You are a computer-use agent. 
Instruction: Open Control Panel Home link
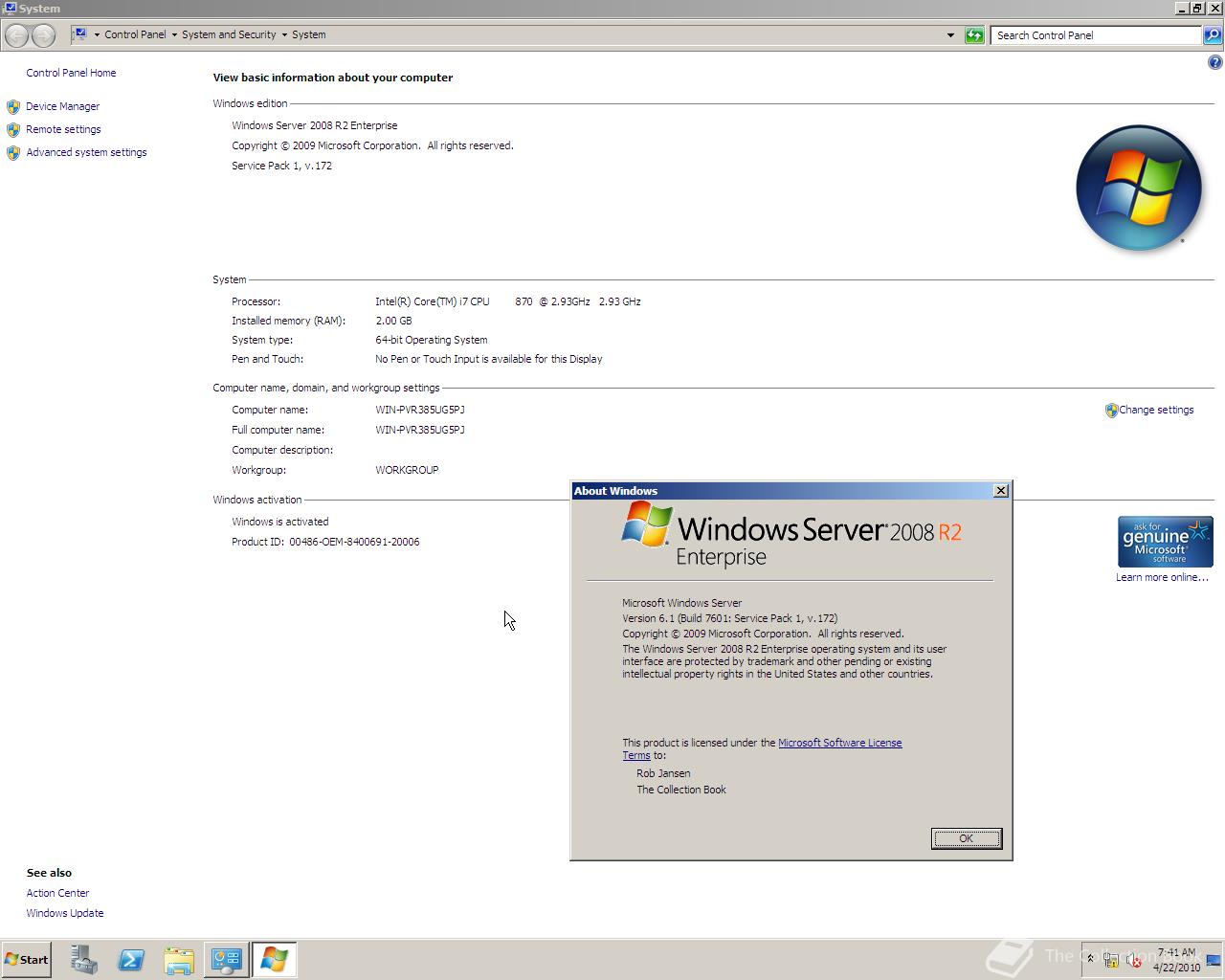click(71, 73)
